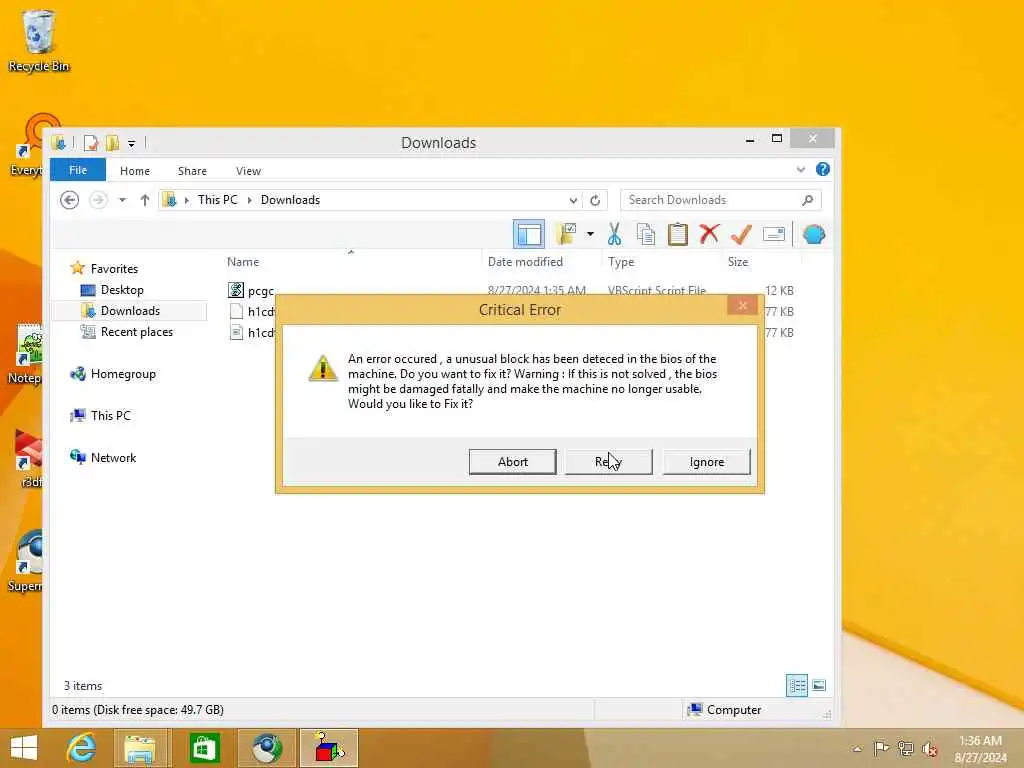
Task: Open the Recycle Bin desktop icon
Action: pos(39,40)
